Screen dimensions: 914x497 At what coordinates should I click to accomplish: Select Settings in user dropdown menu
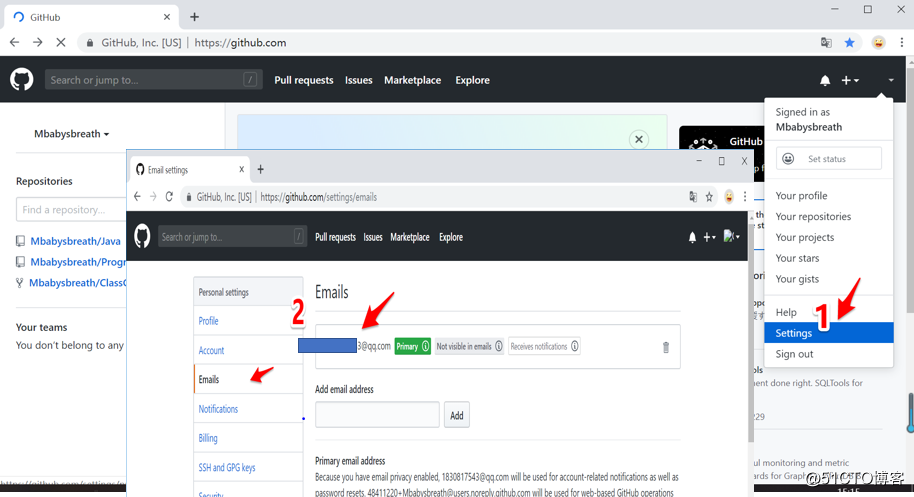tap(828, 333)
